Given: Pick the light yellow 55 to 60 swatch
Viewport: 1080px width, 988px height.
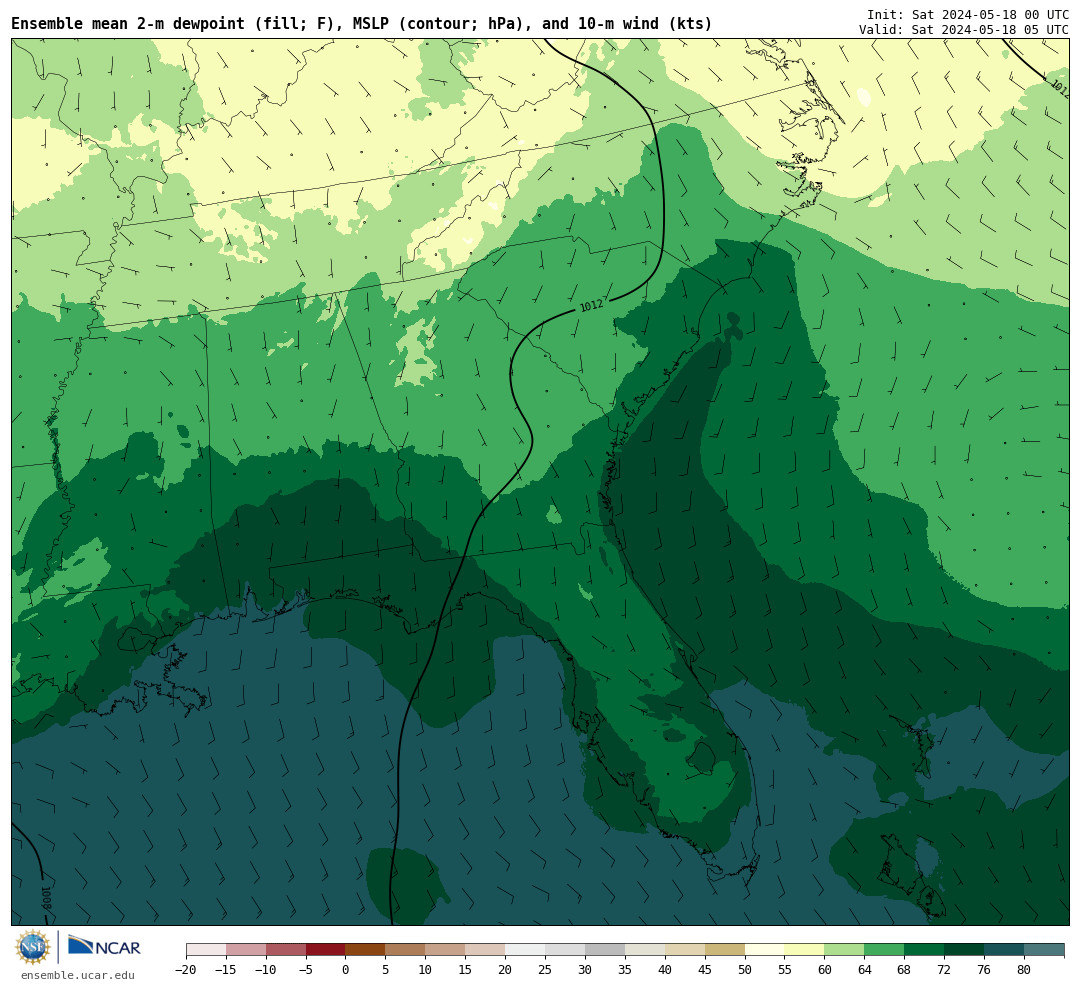Looking at the screenshot, I should pos(805,950).
